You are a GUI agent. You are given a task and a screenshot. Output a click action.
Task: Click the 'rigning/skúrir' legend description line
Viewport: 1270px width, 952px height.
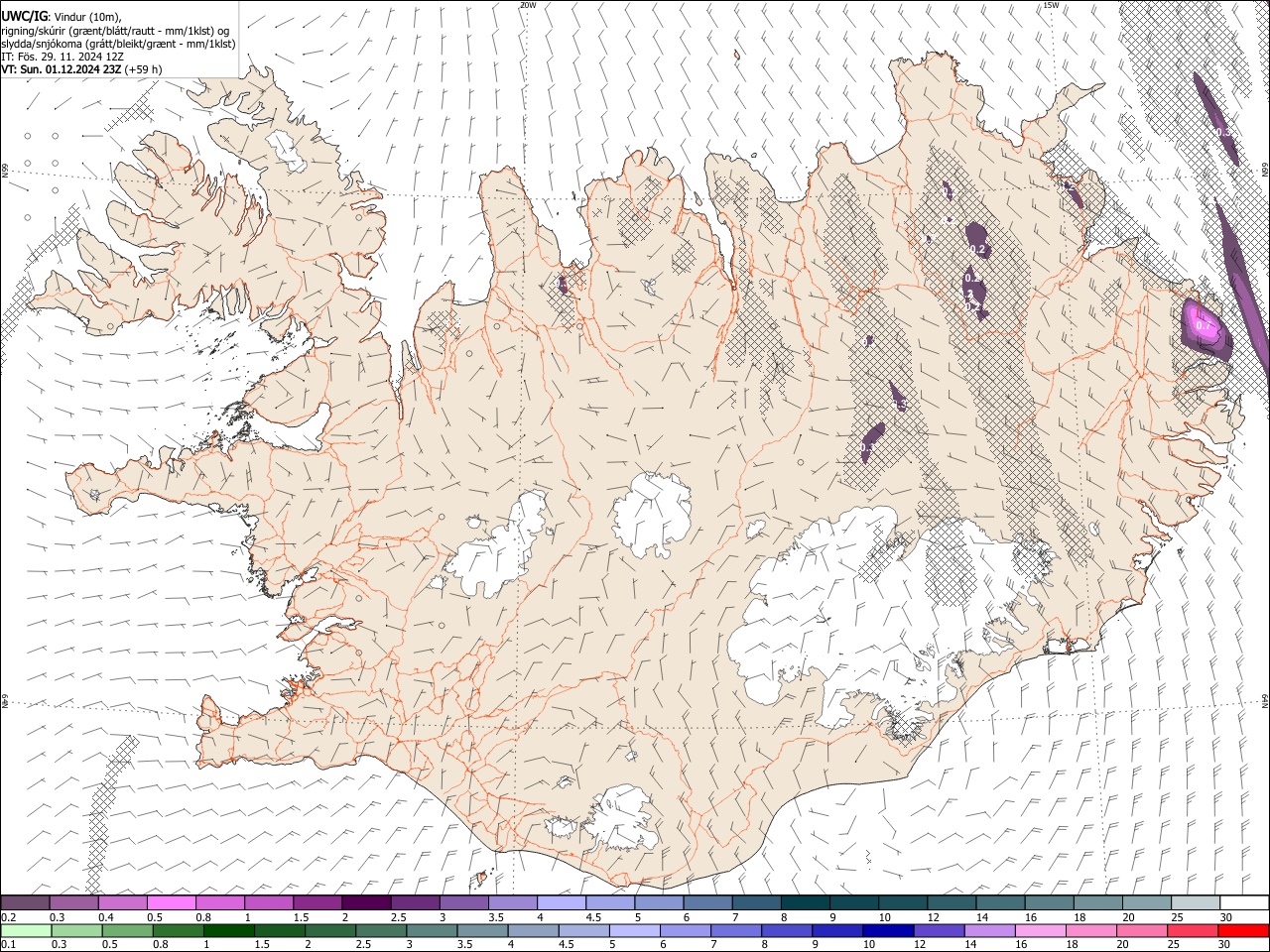coord(116,30)
